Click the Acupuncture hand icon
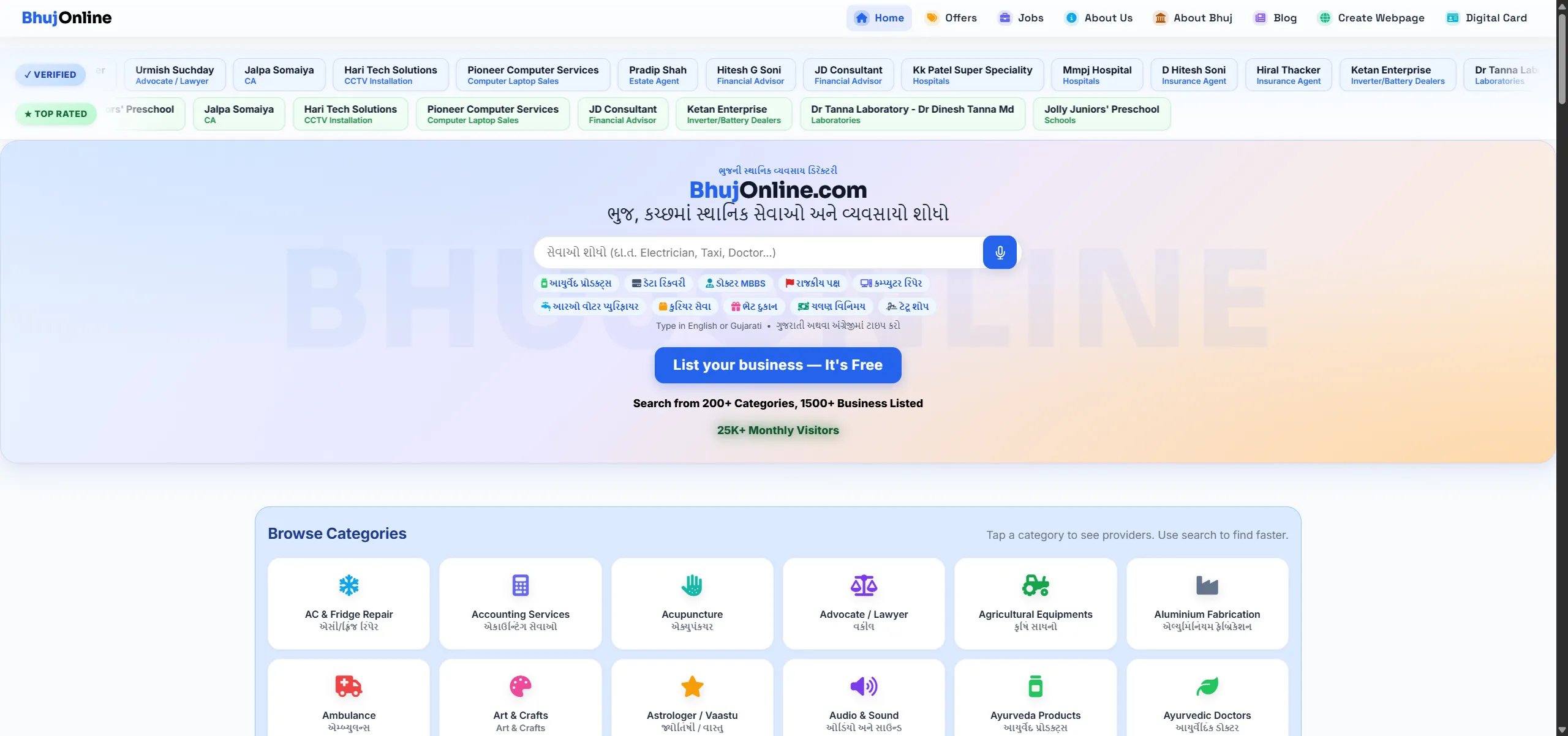1568x736 pixels. 692,585
